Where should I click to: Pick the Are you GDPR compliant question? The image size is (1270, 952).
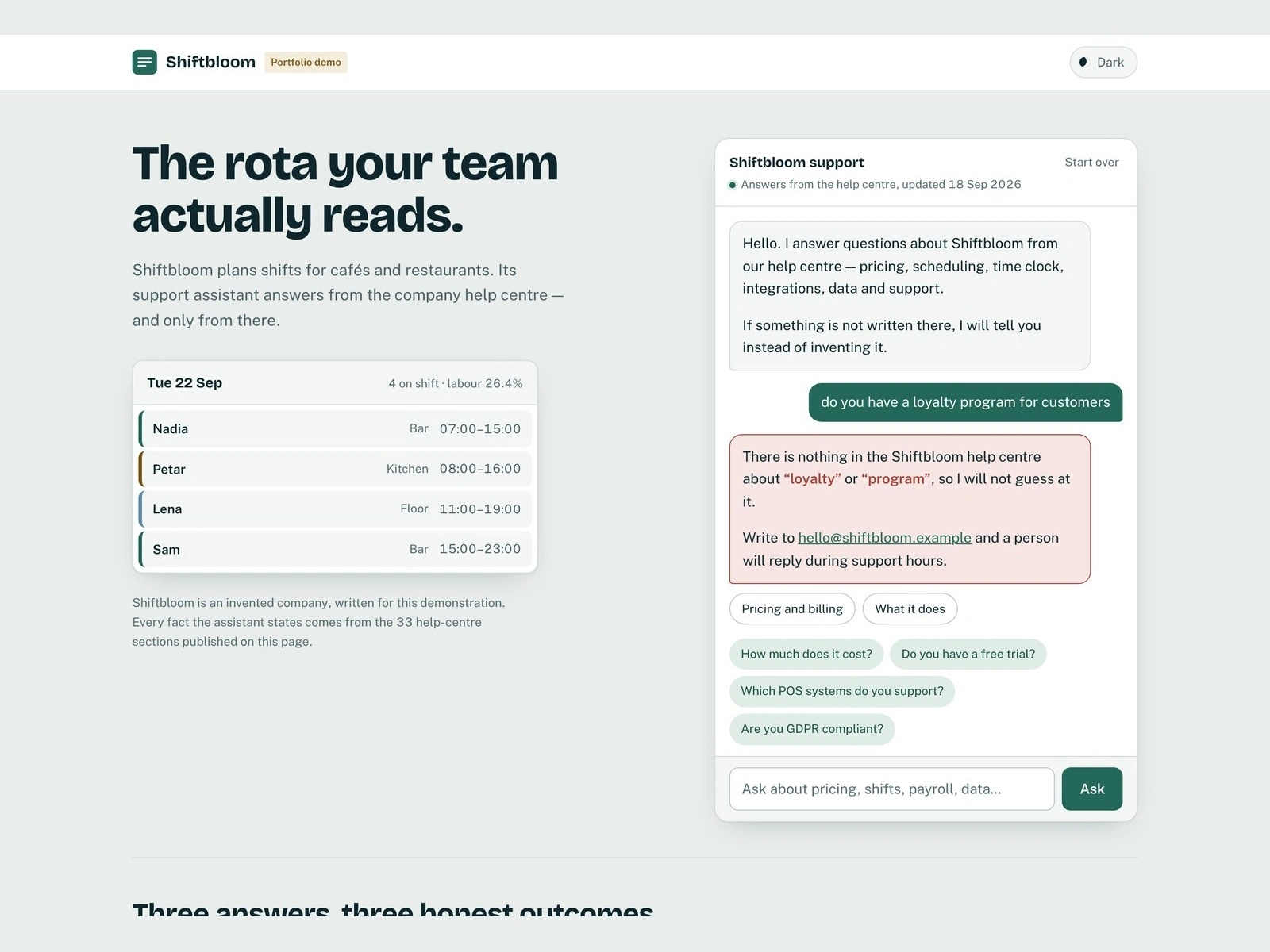point(812,729)
